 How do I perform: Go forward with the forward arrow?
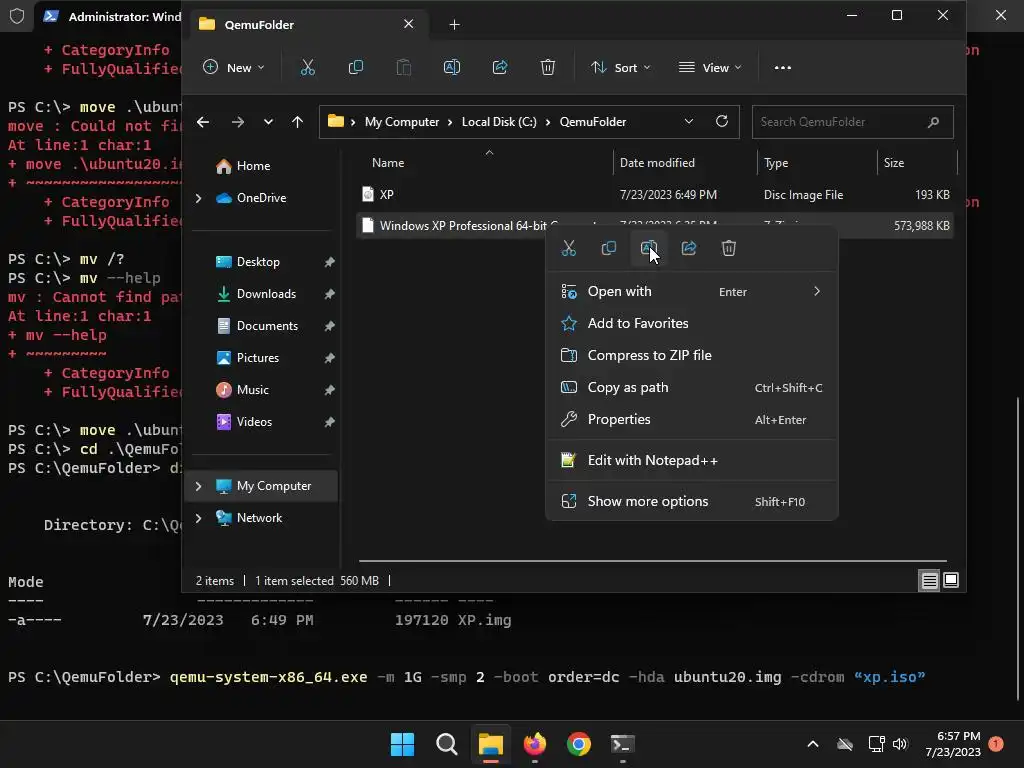click(x=238, y=121)
